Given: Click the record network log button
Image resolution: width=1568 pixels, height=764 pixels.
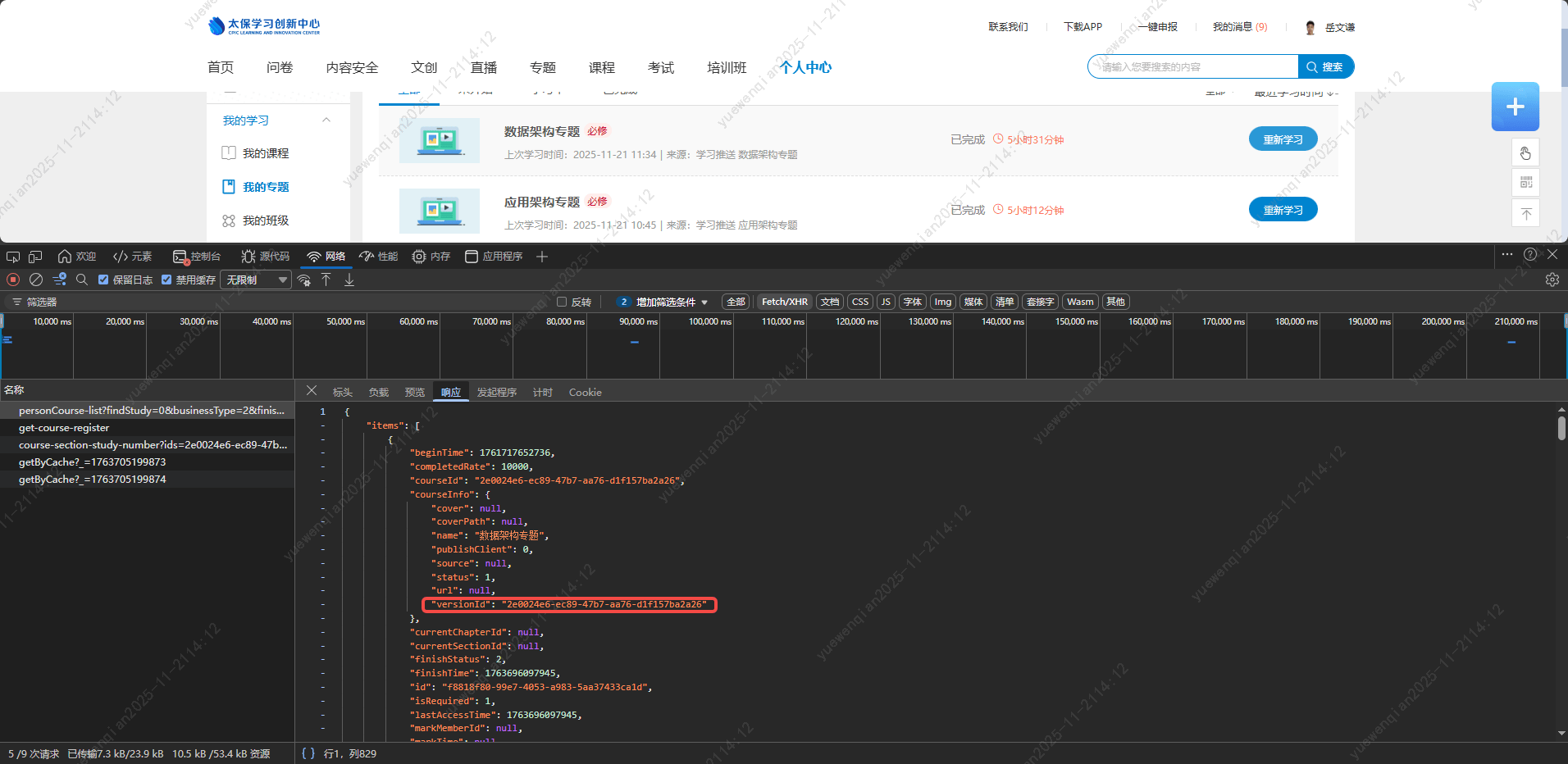Looking at the screenshot, I should click(x=13, y=280).
